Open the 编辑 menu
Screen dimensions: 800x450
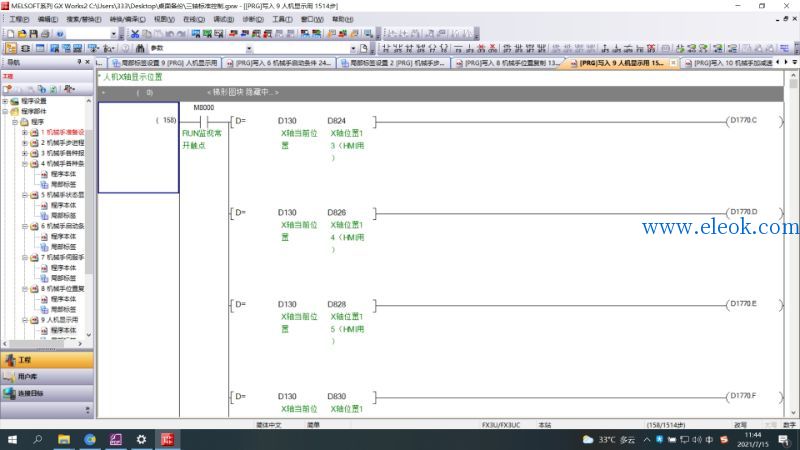(x=47, y=19)
